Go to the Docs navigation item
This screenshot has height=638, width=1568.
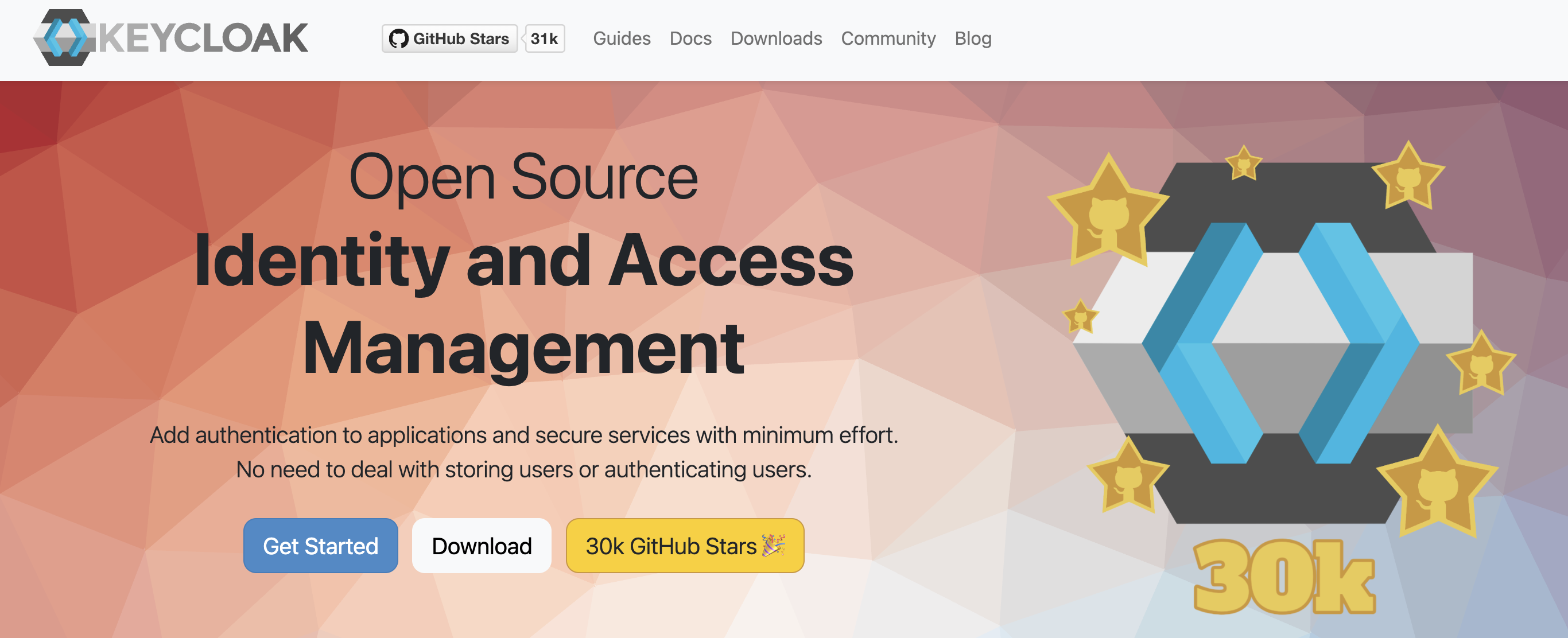tap(690, 38)
